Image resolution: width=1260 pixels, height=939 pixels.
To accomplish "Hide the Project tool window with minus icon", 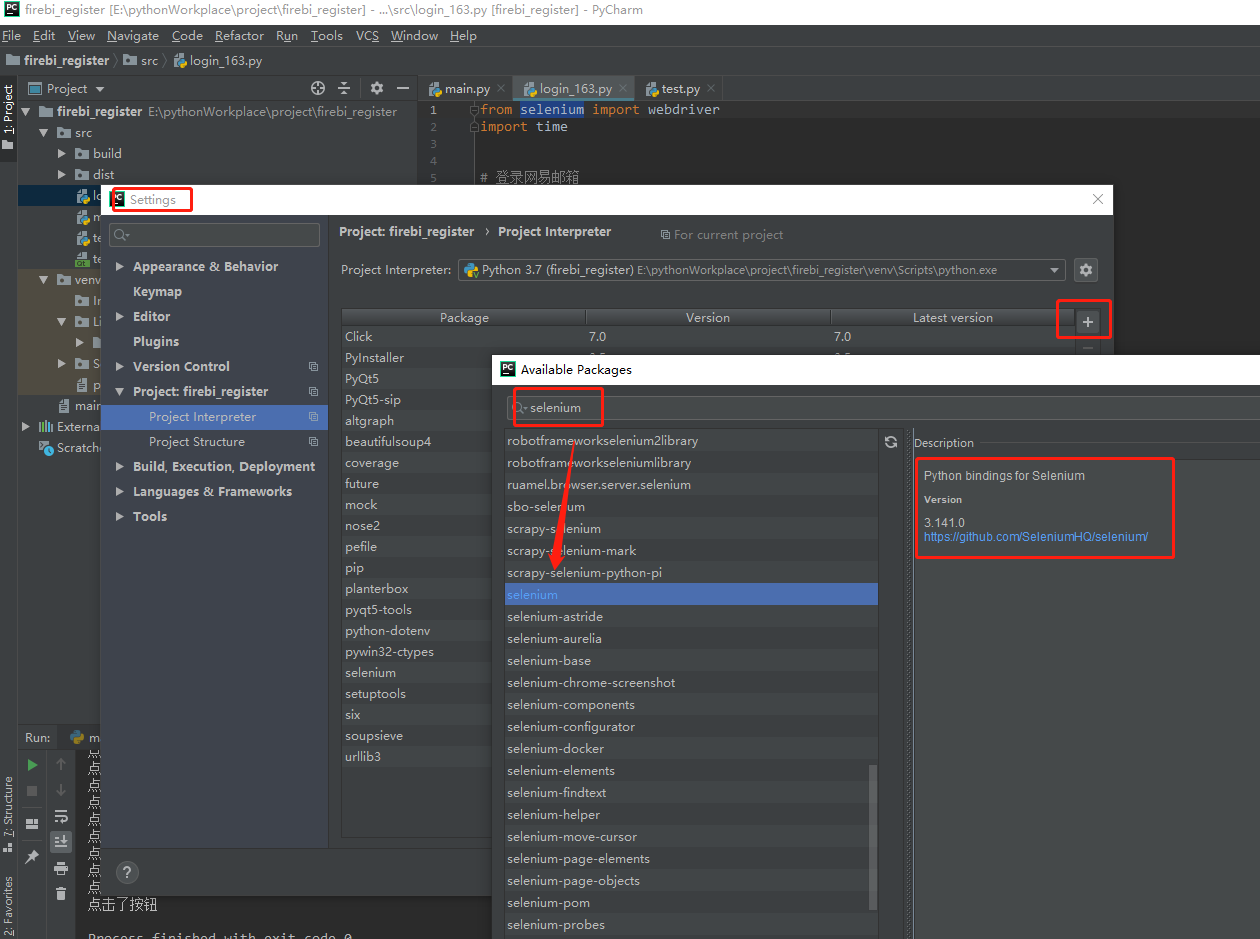I will coord(403,88).
